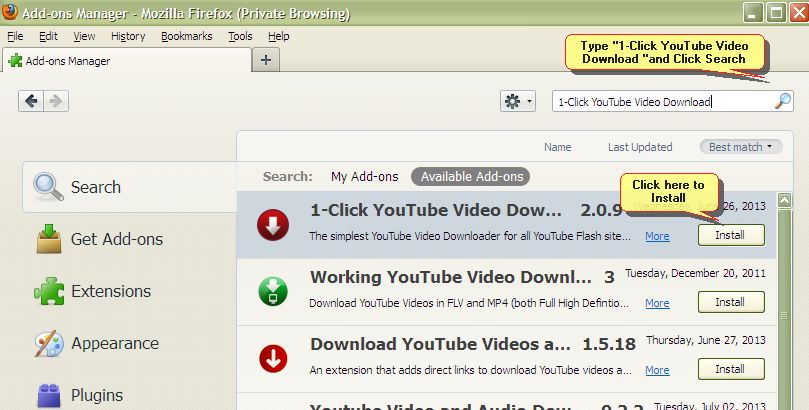Click More link for Working YouTube Video Downloader
The image size is (809, 410).
(x=657, y=303)
